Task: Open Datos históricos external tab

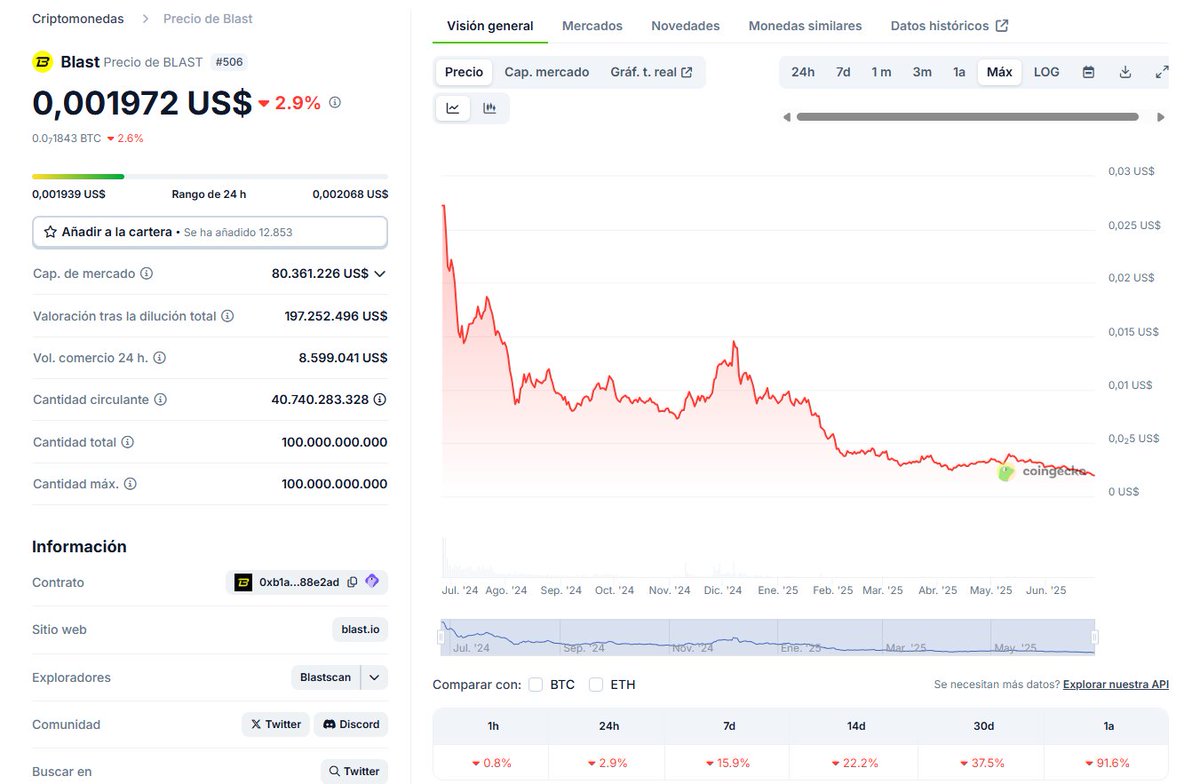Action: tap(949, 26)
